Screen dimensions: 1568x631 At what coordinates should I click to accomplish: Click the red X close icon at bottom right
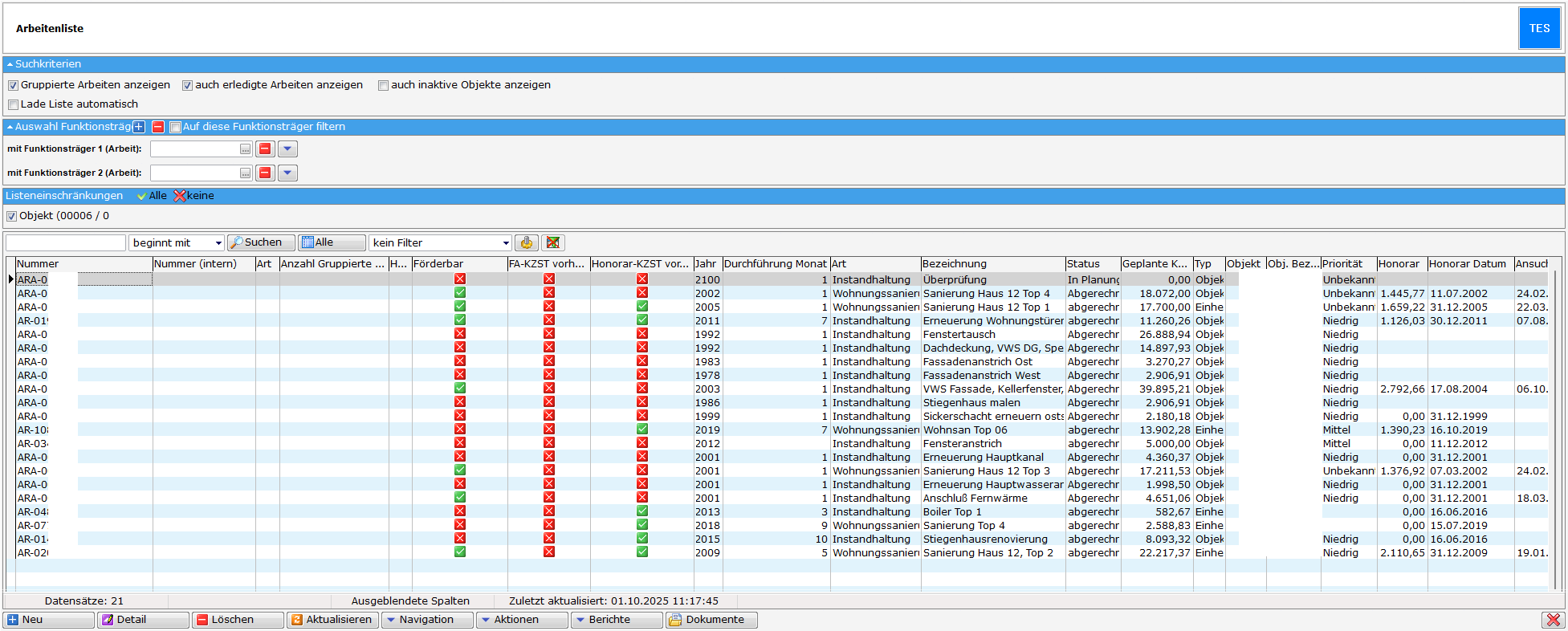point(1553,620)
